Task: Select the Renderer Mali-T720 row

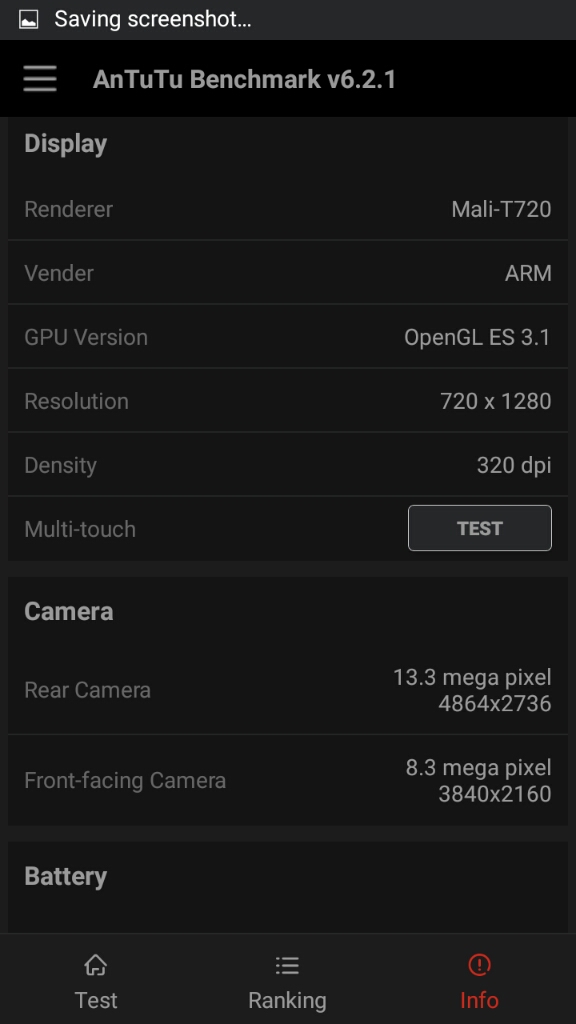Action: coord(288,209)
